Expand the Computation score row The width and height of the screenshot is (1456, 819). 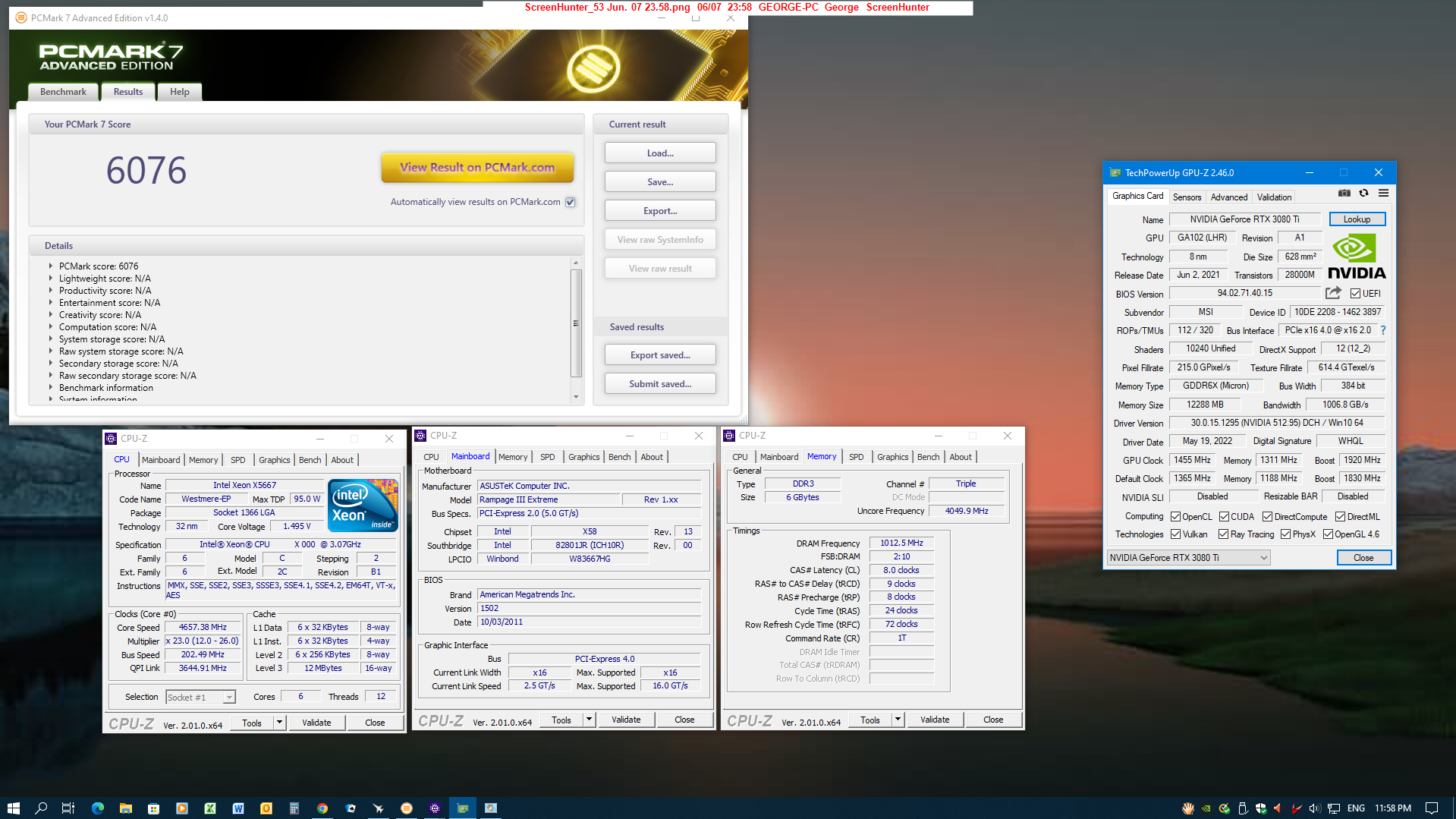tap(51, 327)
